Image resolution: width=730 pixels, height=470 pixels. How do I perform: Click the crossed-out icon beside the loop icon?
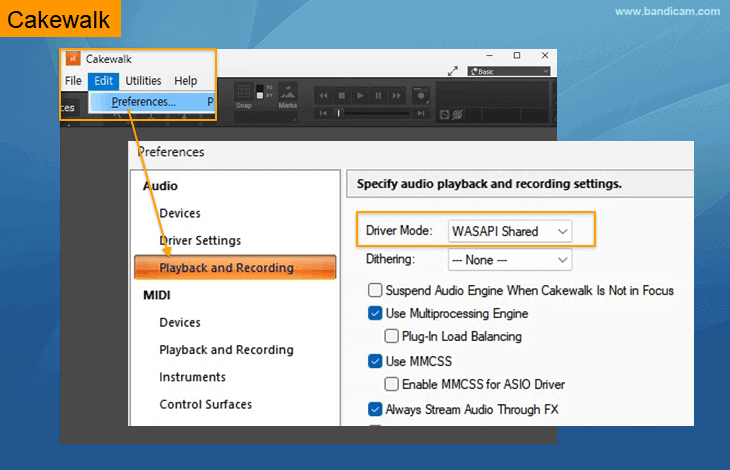(458, 114)
